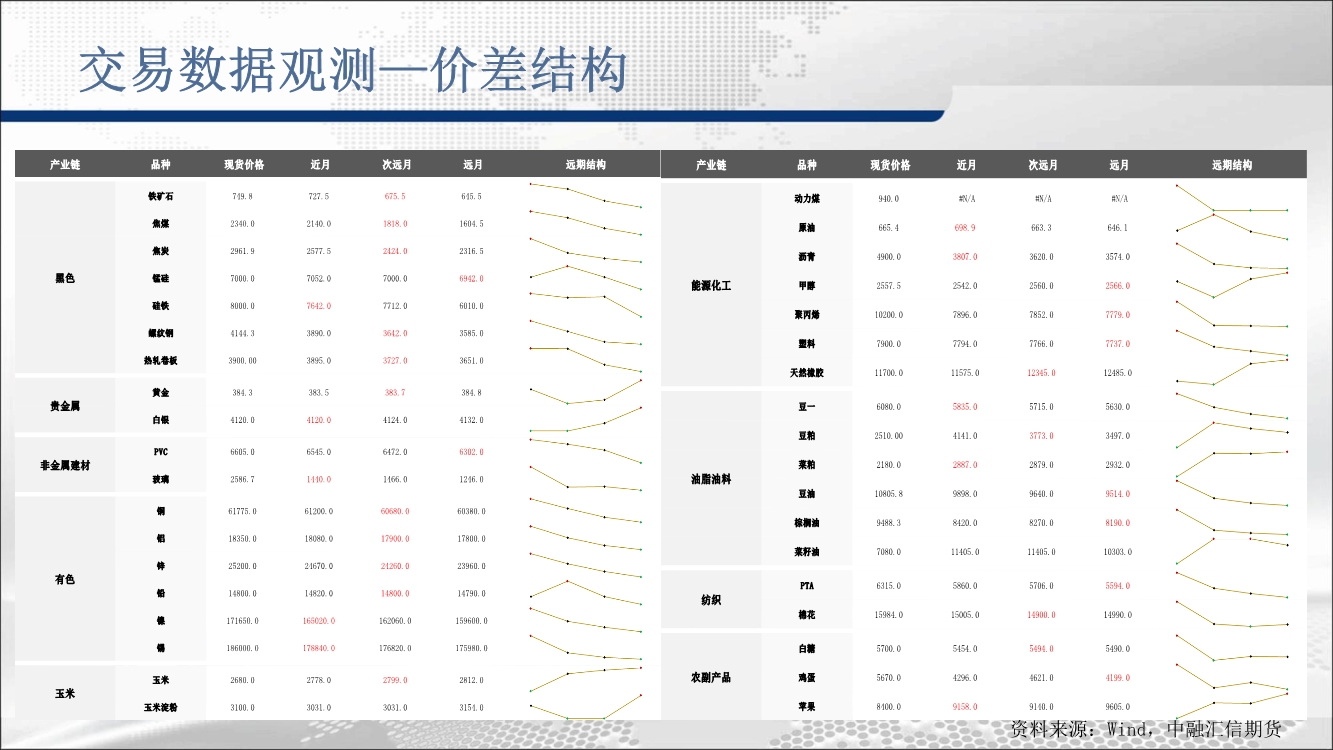This screenshot has height=750, width=1333.
Task: Click the red 14900.0 value
Action: (x=1041, y=615)
